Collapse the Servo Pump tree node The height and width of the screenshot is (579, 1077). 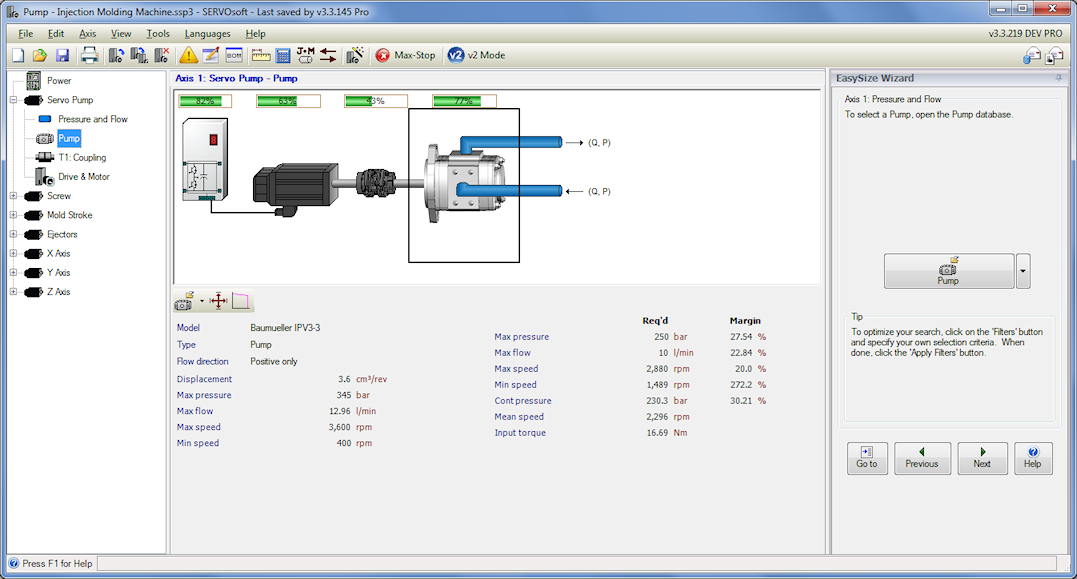[x=14, y=100]
